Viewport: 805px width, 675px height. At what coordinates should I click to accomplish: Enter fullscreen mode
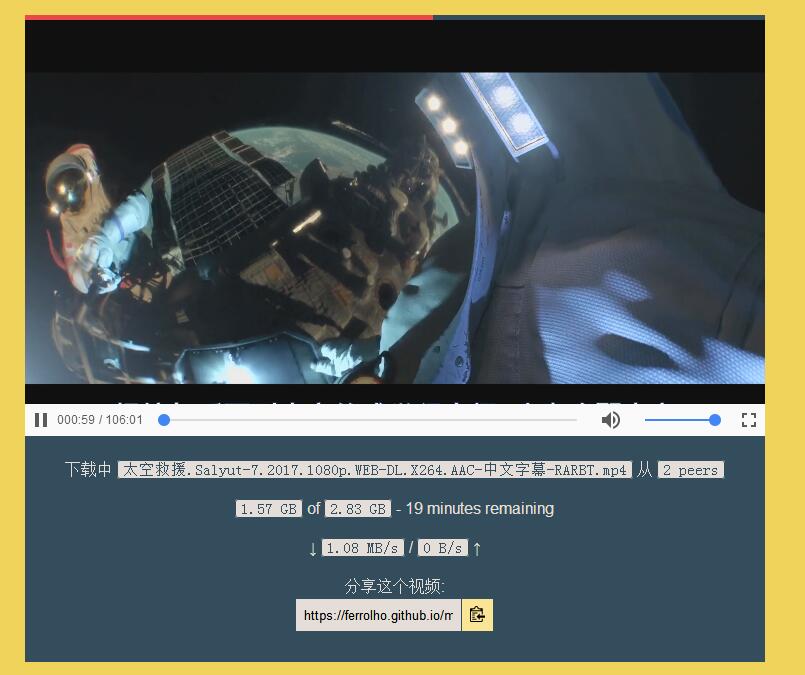tap(748, 420)
